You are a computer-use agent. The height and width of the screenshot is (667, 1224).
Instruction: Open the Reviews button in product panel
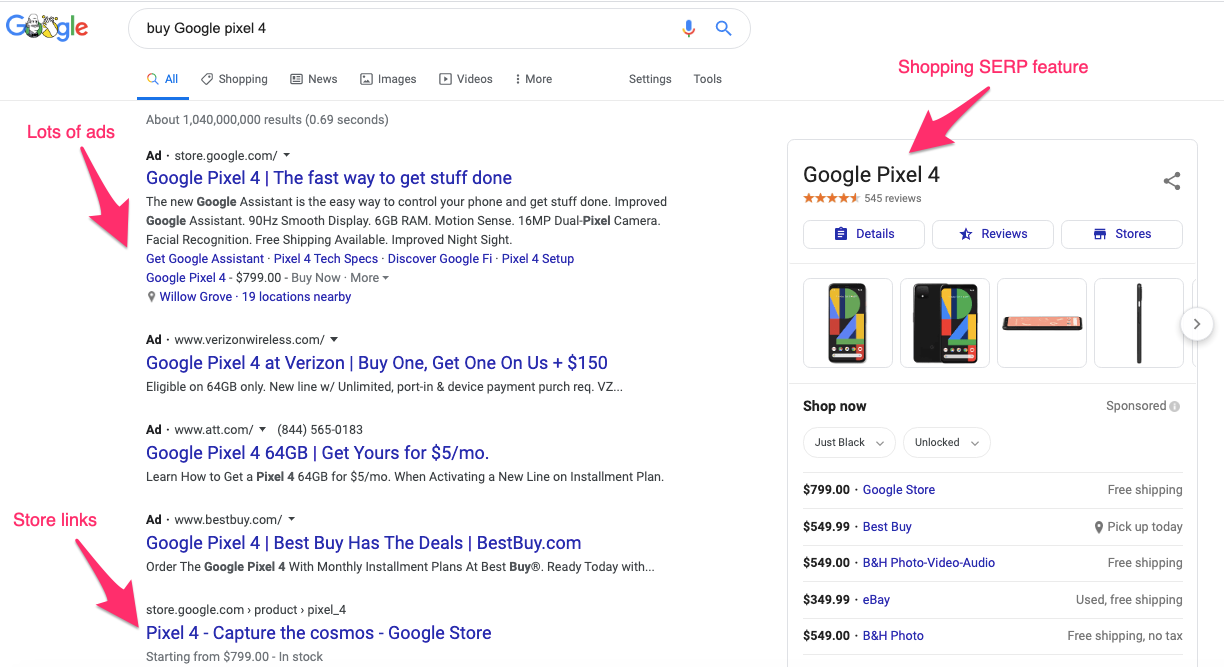click(992, 234)
